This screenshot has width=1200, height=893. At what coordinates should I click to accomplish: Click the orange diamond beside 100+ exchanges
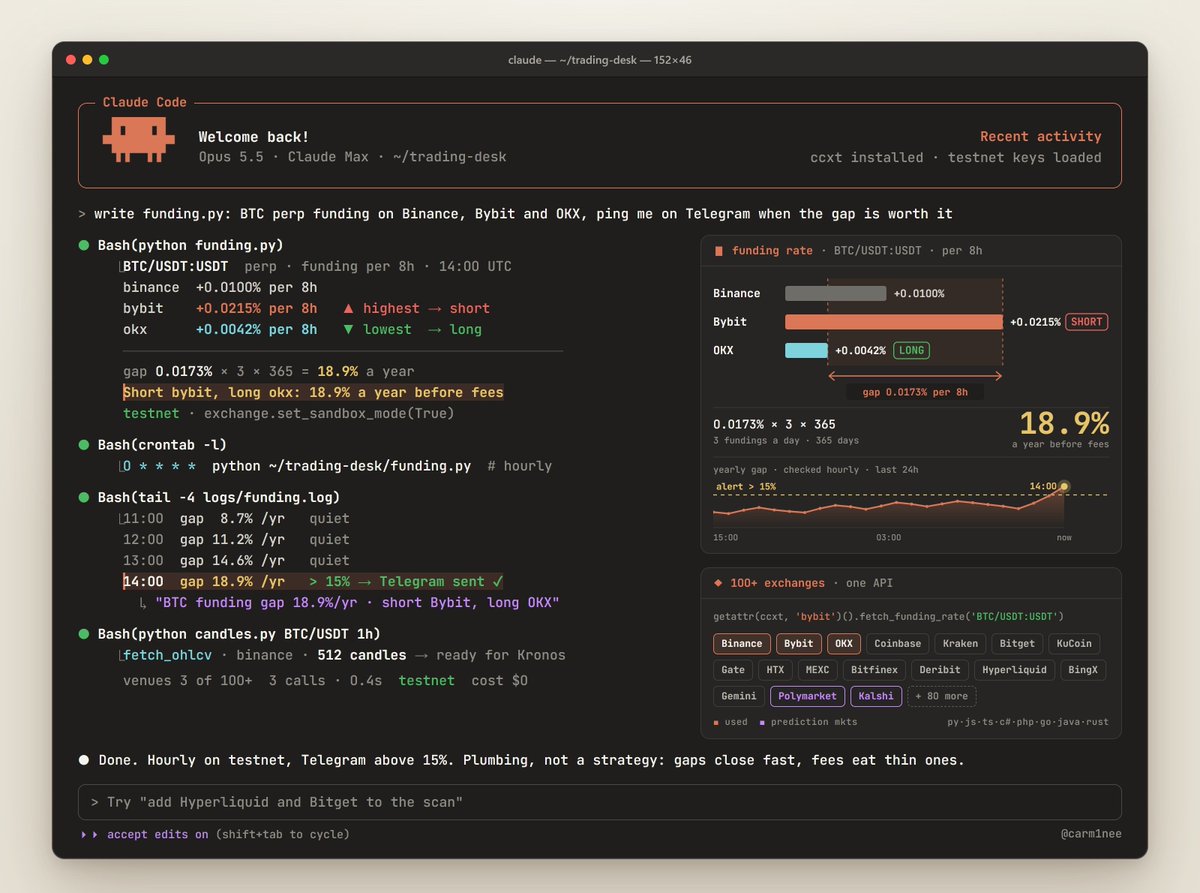click(x=718, y=583)
